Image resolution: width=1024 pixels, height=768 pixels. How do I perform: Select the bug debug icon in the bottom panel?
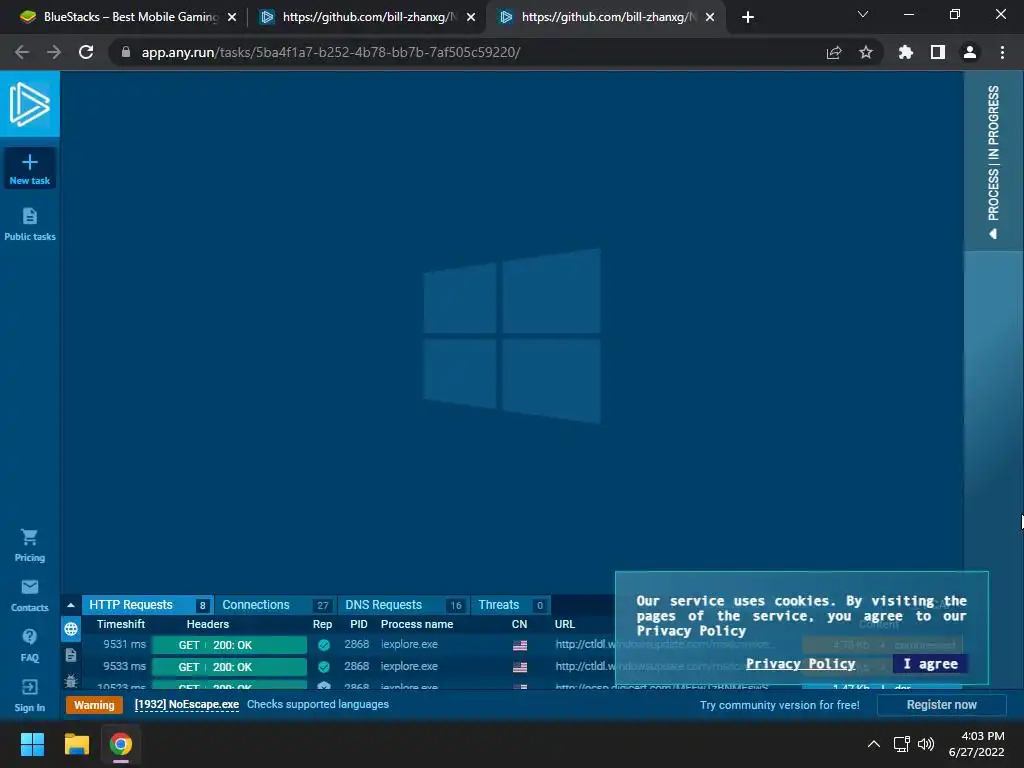click(71, 680)
